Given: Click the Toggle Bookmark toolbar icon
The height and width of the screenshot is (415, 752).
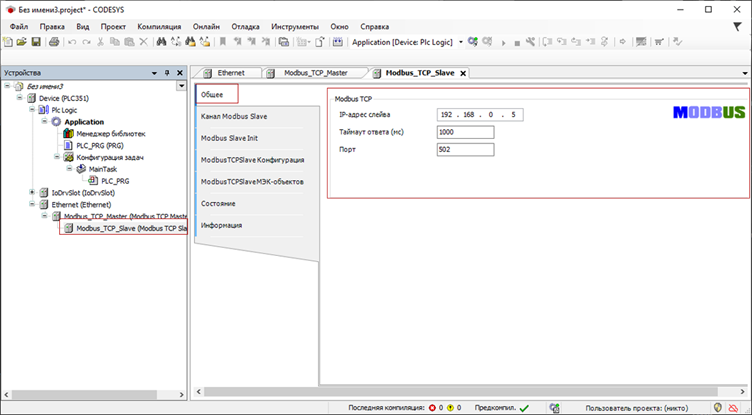Looking at the screenshot, I should (x=223, y=42).
